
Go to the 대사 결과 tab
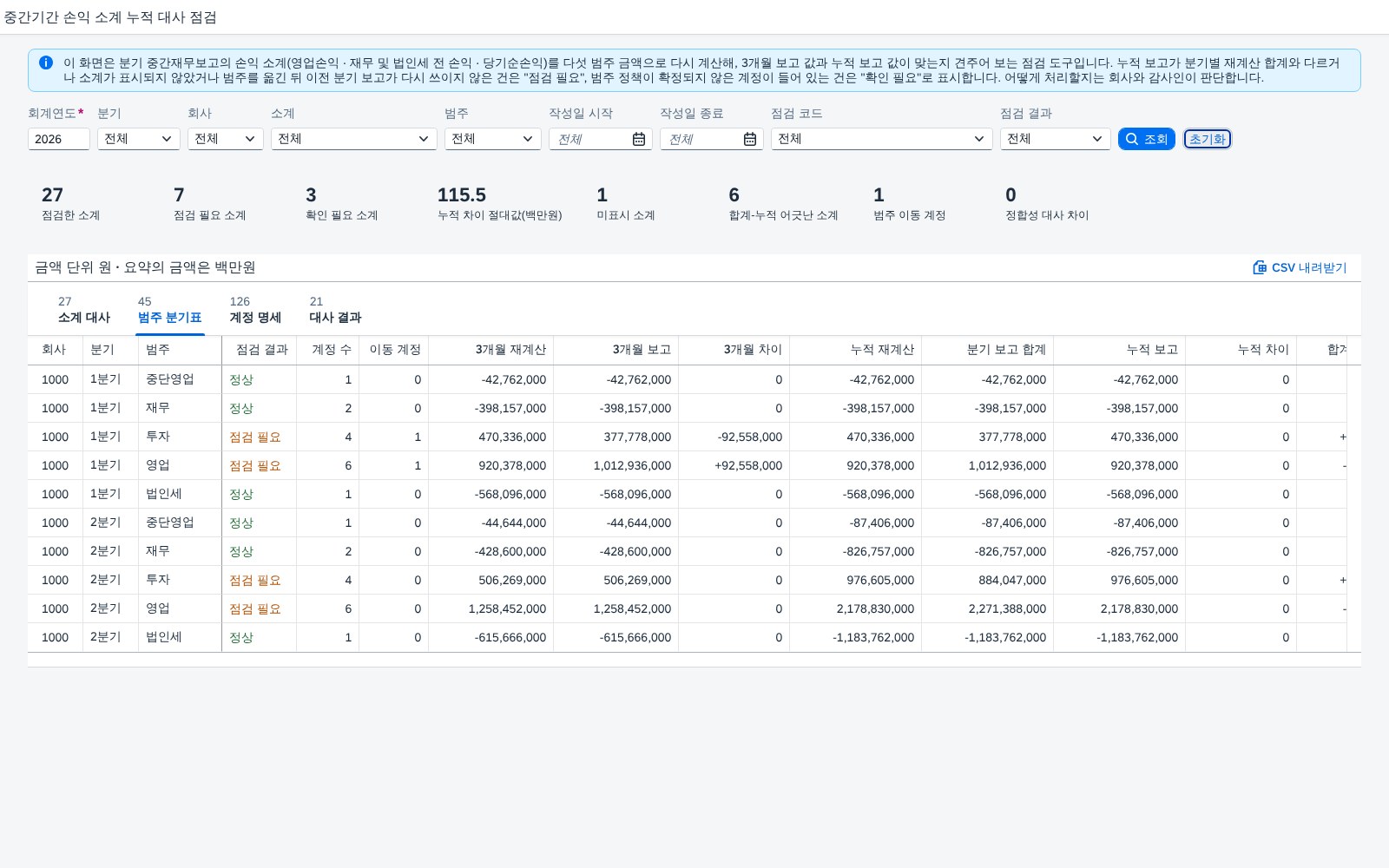coord(335,310)
